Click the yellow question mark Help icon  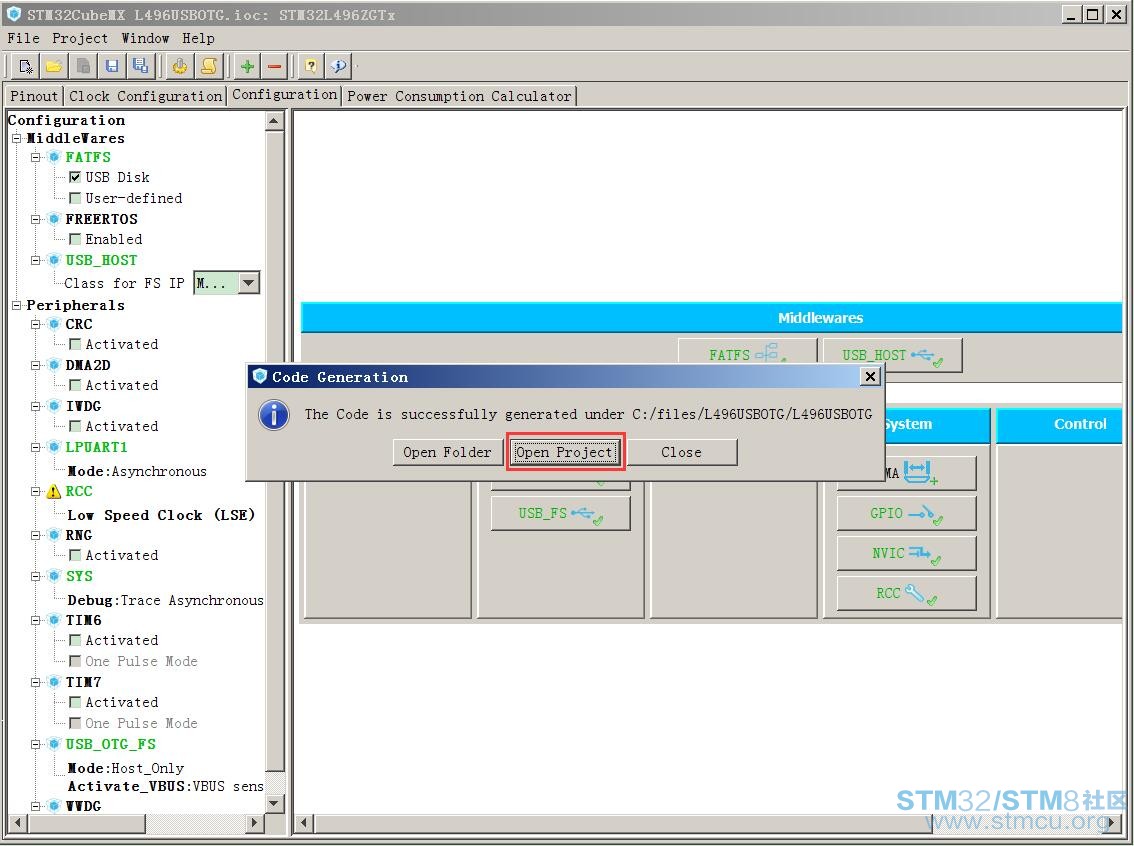(x=311, y=67)
